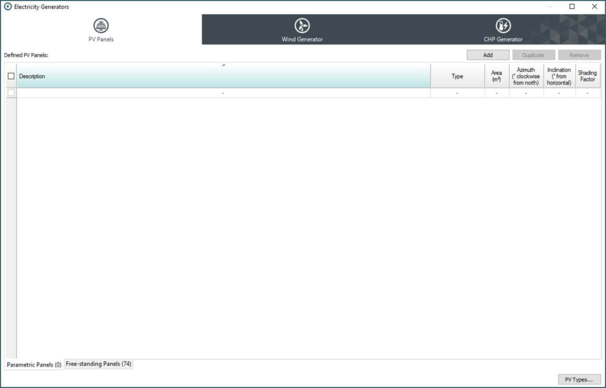606x388 pixels.
Task: Tick the header select-all checkbox
Action: 11,76
